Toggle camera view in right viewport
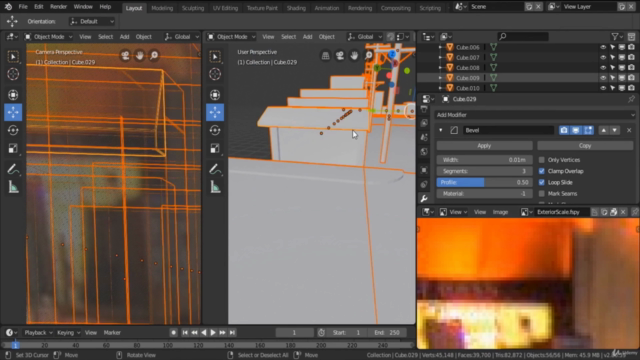Image resolution: width=640 pixels, height=360 pixels. coord(340,56)
